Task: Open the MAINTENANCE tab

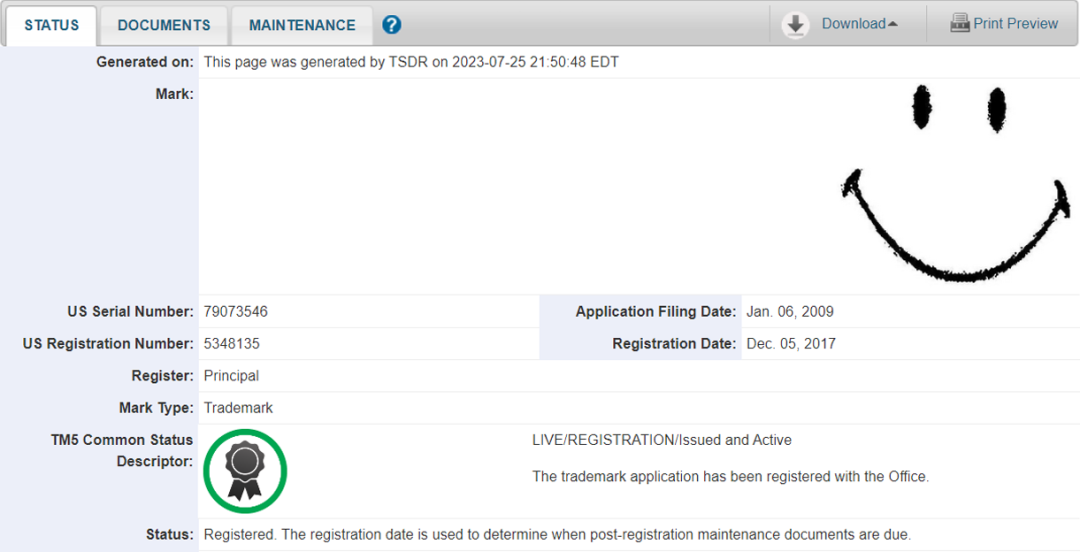Action: click(302, 25)
